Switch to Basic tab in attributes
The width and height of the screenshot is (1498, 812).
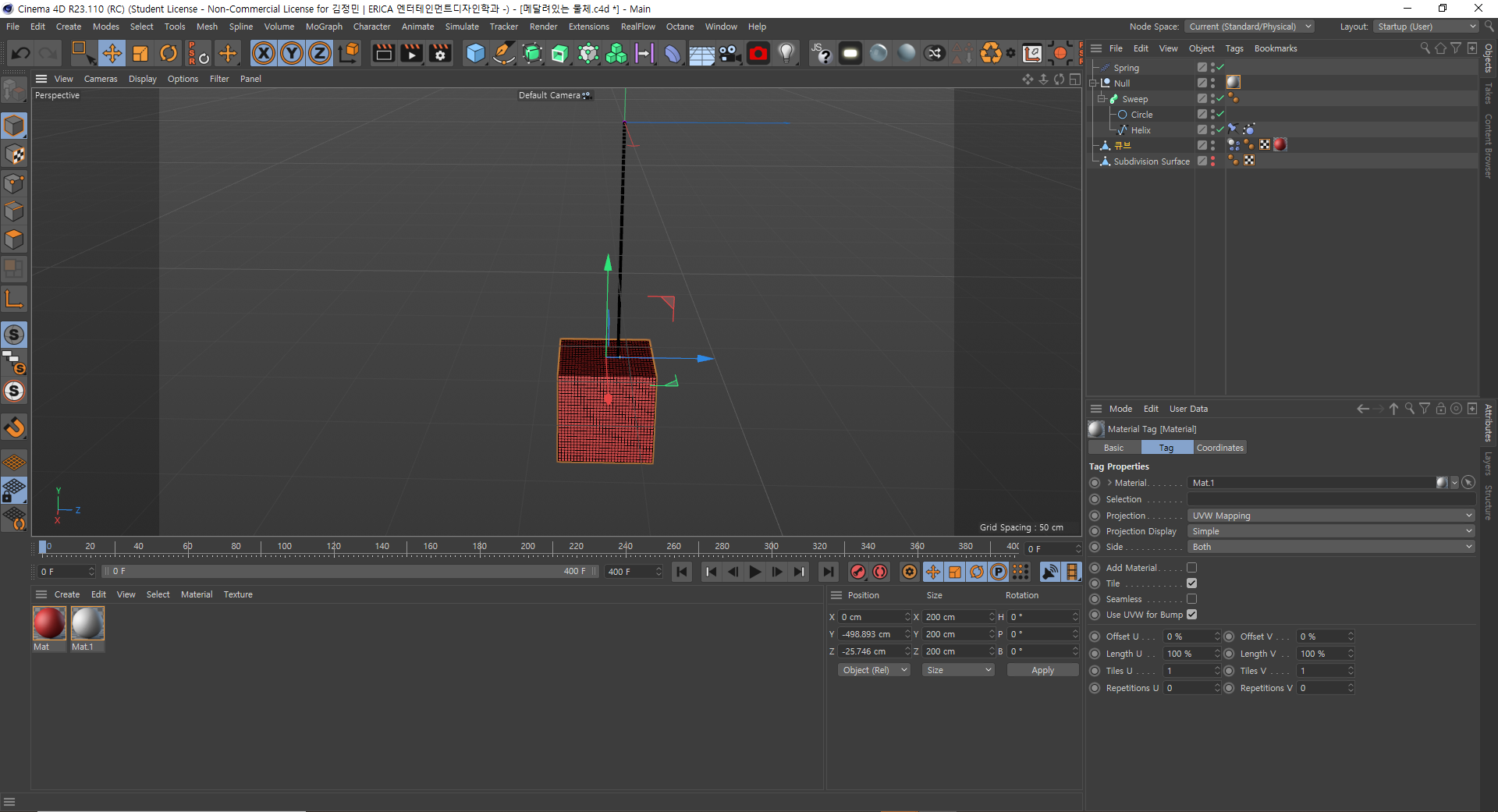tap(1114, 448)
